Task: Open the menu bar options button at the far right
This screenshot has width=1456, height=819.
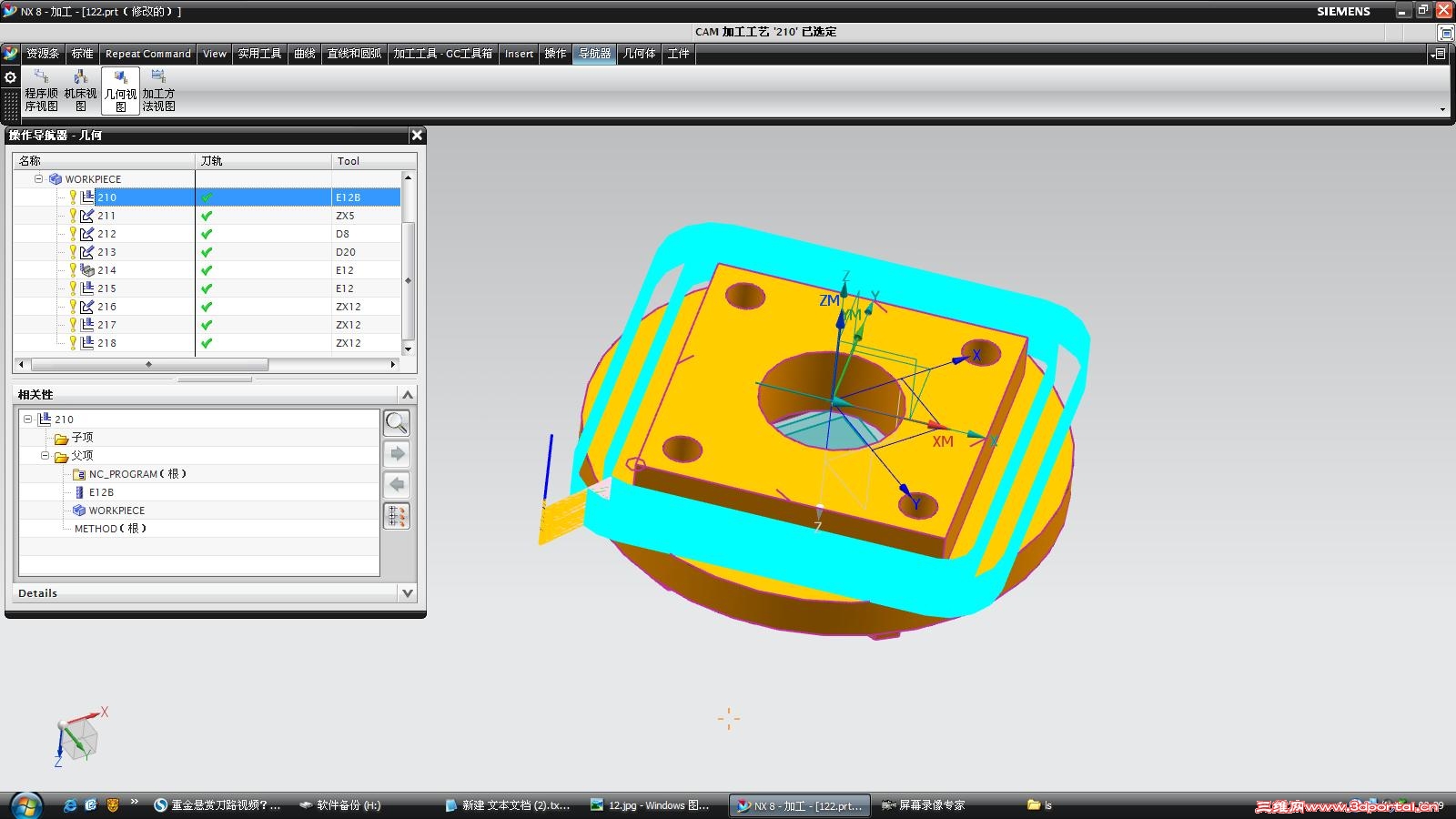Action: tap(1439, 54)
